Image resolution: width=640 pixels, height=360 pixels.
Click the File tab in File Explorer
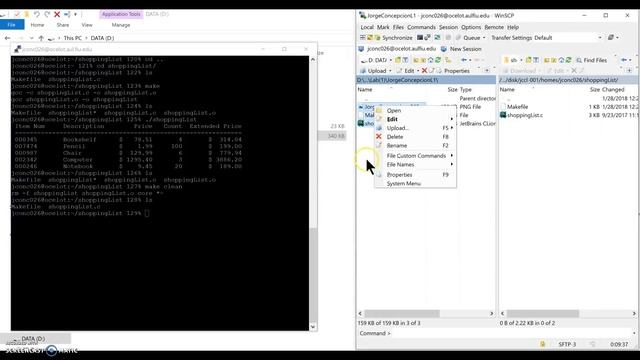11,25
